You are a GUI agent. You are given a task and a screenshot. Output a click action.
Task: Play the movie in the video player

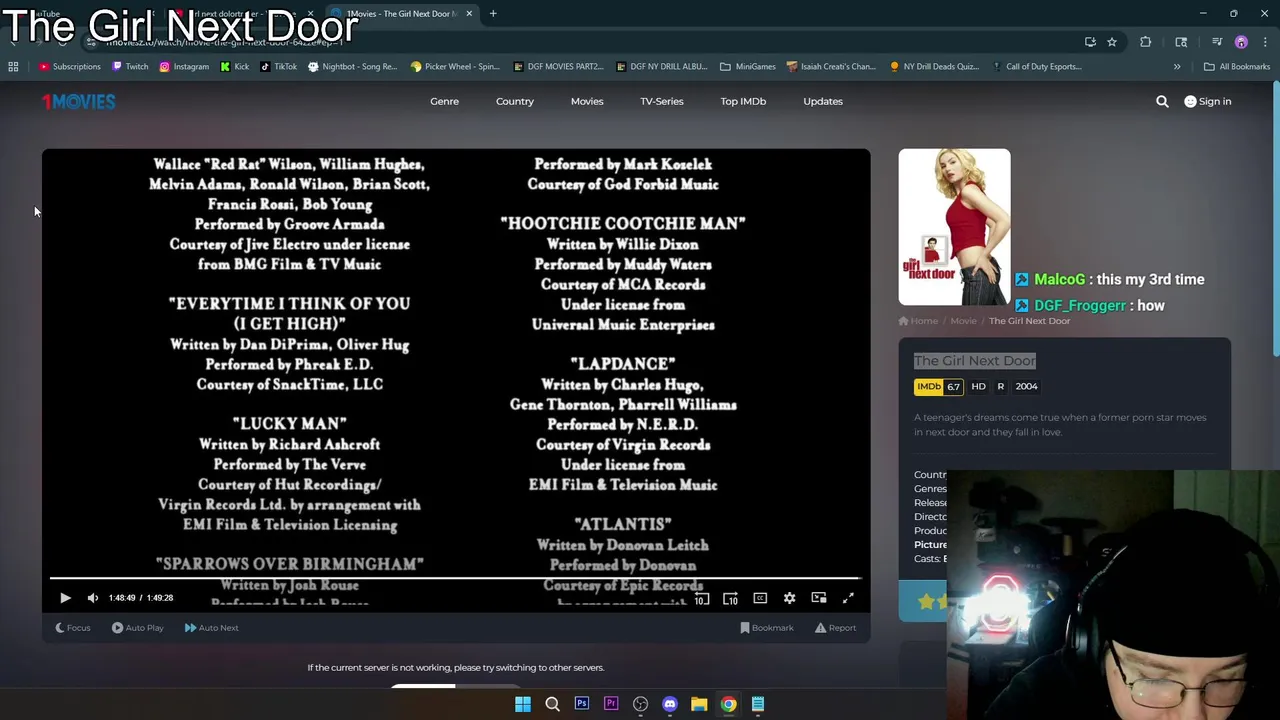click(65, 598)
